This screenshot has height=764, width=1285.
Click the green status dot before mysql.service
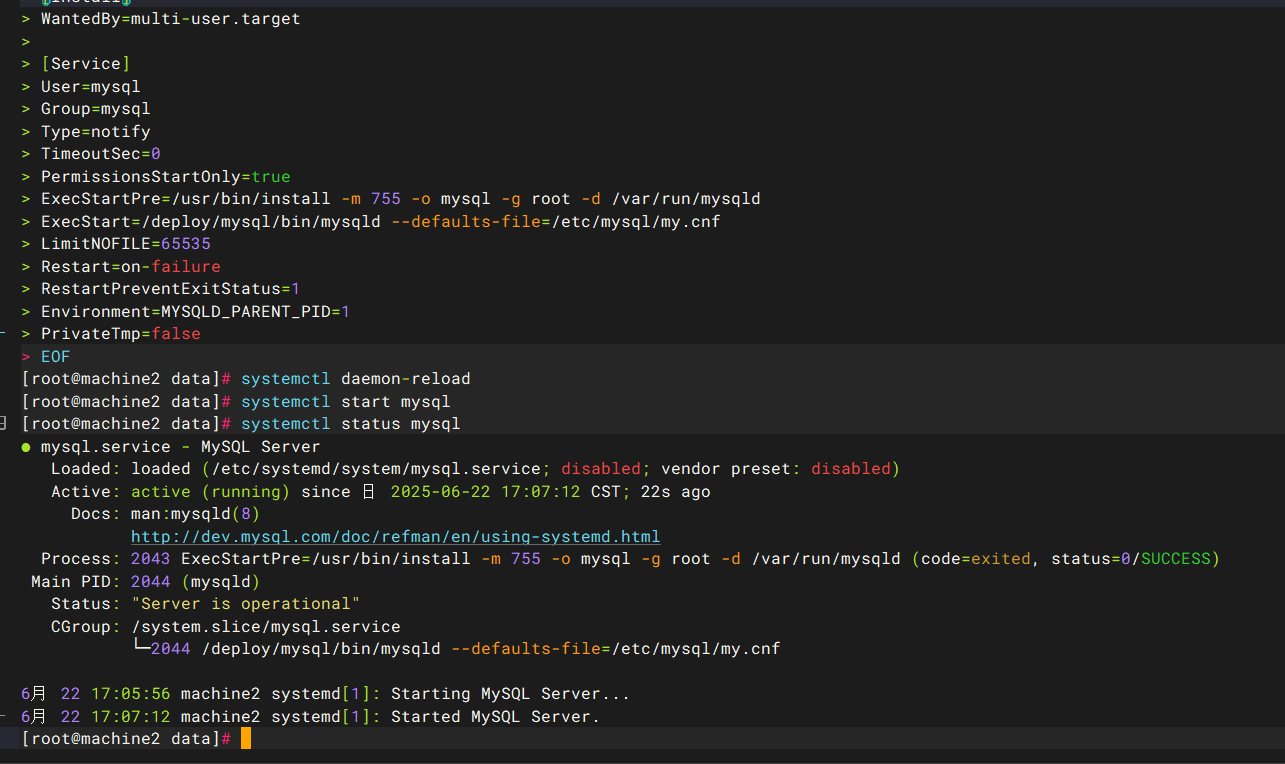[x=26, y=447]
